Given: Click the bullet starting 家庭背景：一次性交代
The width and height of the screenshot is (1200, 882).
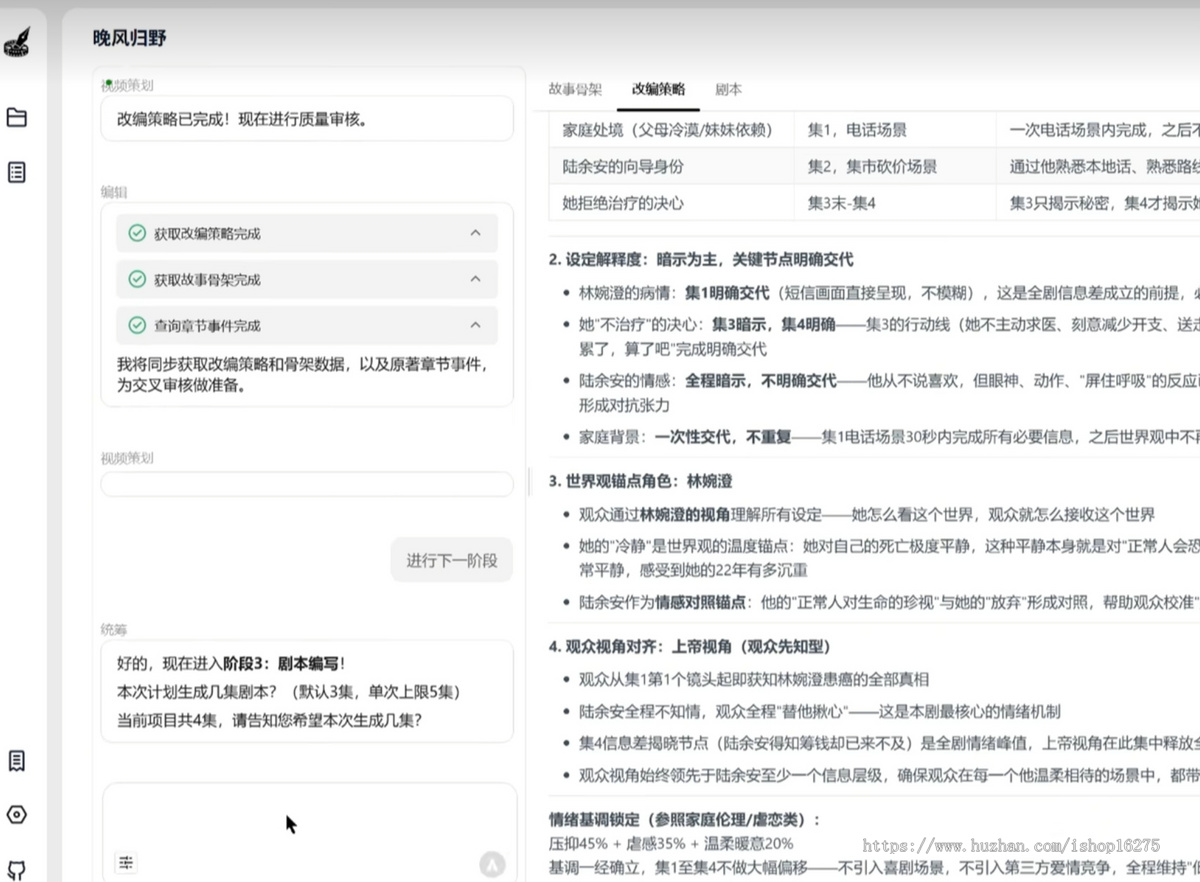Looking at the screenshot, I should pyautogui.click(x=889, y=437).
